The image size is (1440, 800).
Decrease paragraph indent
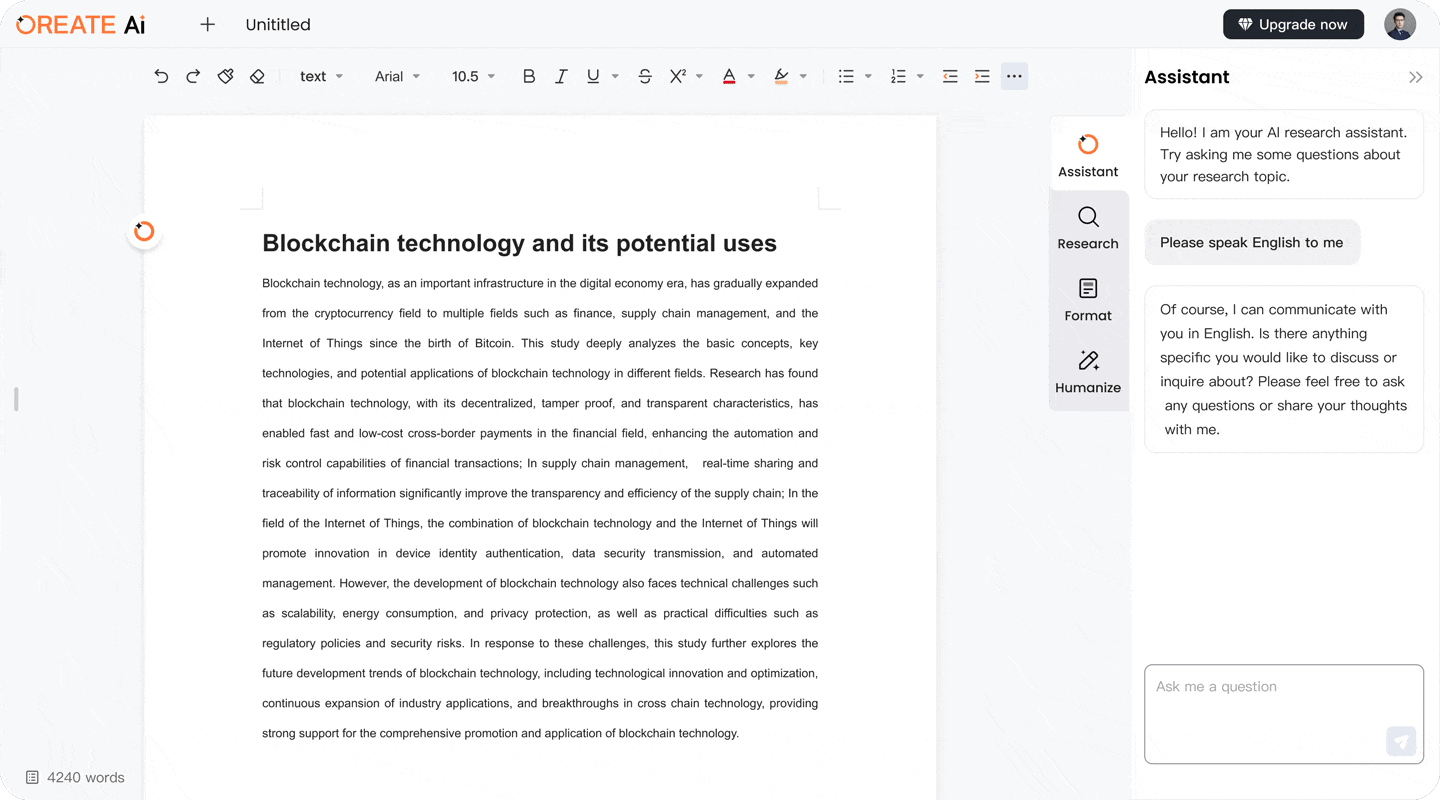(950, 76)
